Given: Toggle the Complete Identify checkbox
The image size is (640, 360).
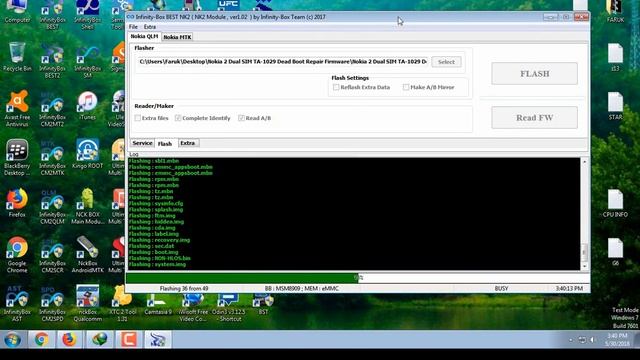Looking at the screenshot, I should pyautogui.click(x=178, y=118).
